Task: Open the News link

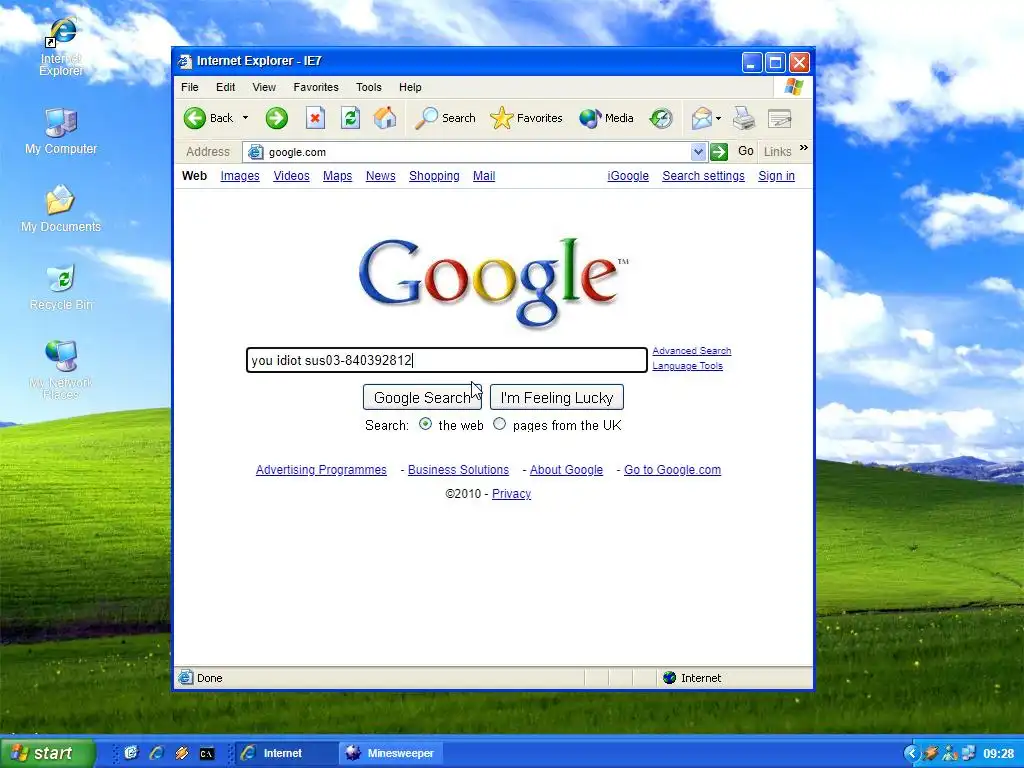Action: (381, 176)
